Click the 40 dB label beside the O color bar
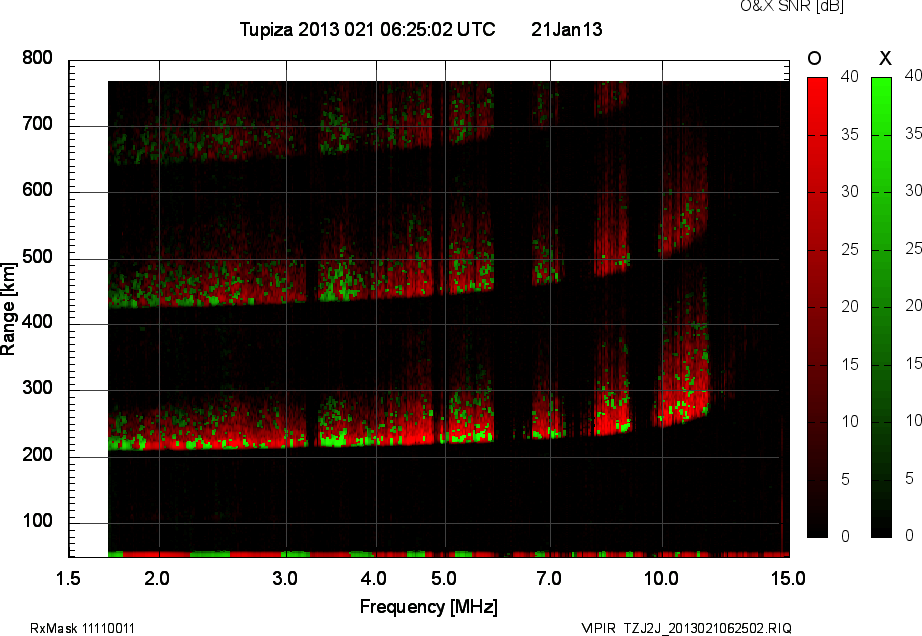The height and width of the screenshot is (636, 922). pyautogui.click(x=850, y=76)
